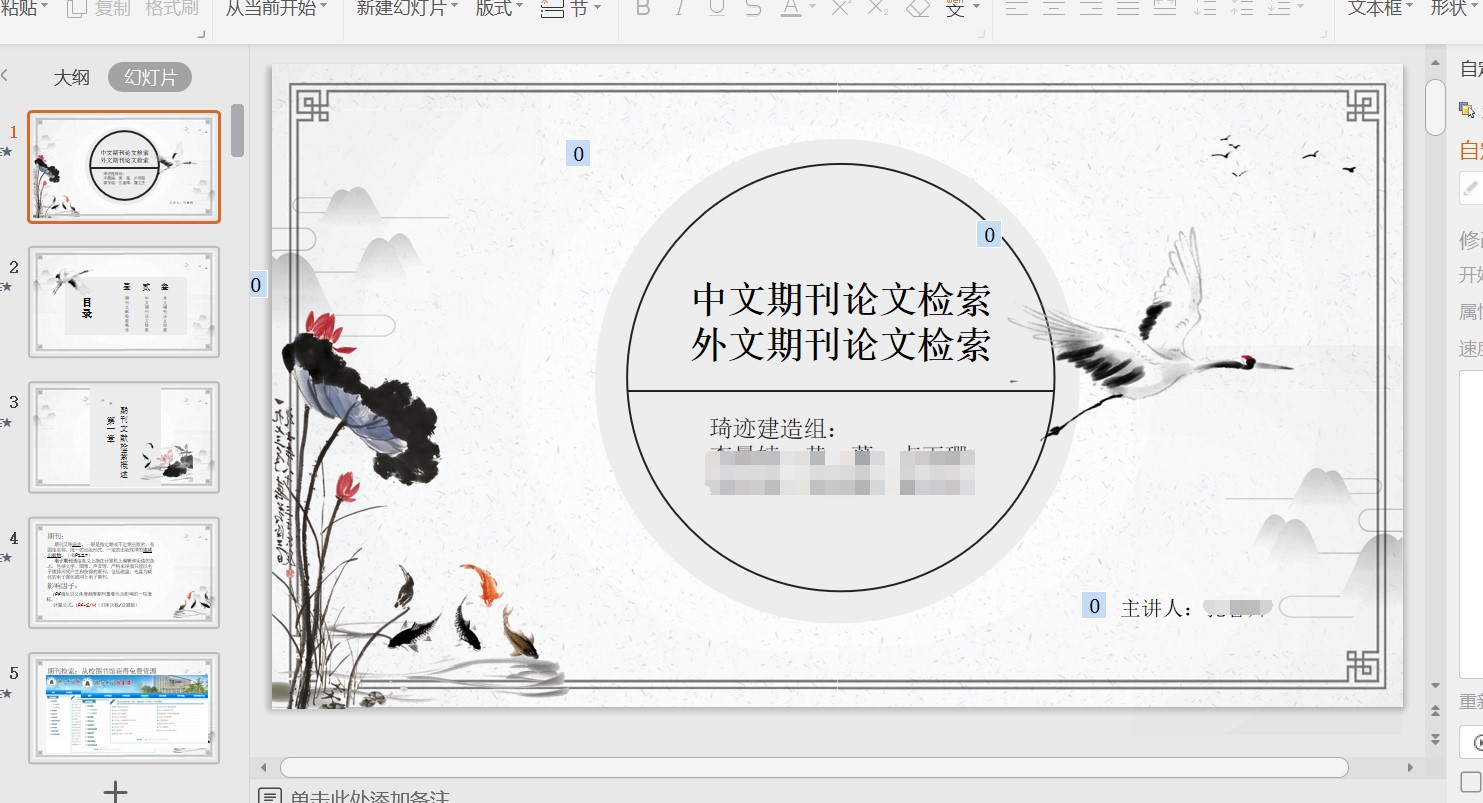Click the plus icon to add slide
1483x803 pixels.
pos(115,791)
